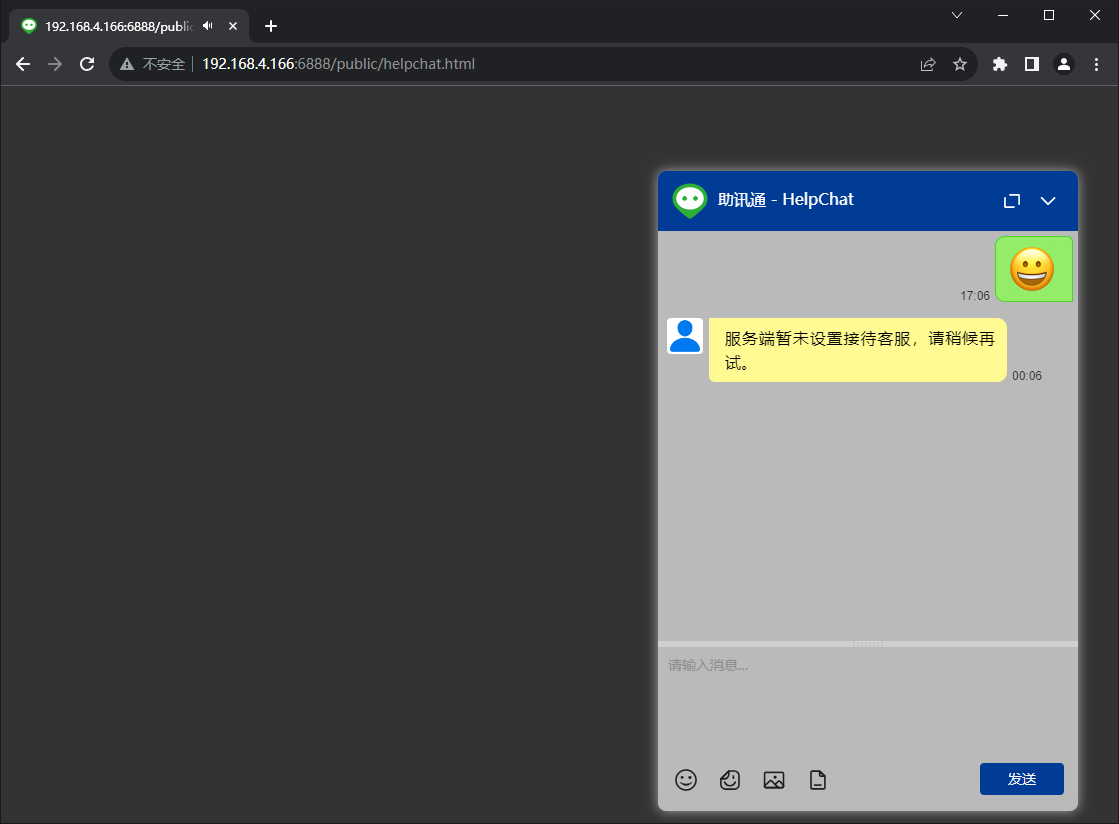Open the emoji picker in chat toolbar
Image resolution: width=1119 pixels, height=824 pixels.
tap(686, 780)
